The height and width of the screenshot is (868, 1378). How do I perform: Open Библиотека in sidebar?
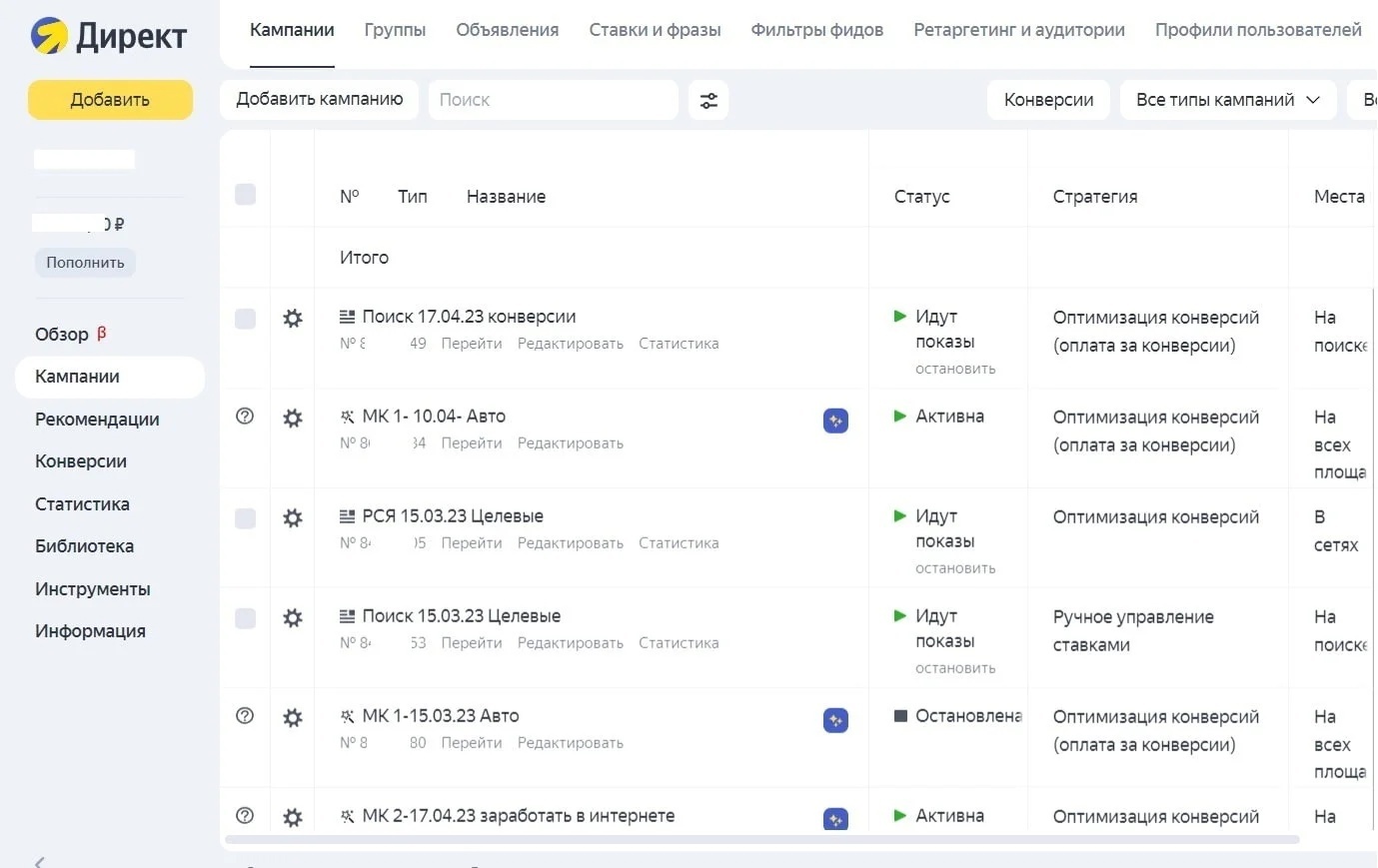[84, 546]
